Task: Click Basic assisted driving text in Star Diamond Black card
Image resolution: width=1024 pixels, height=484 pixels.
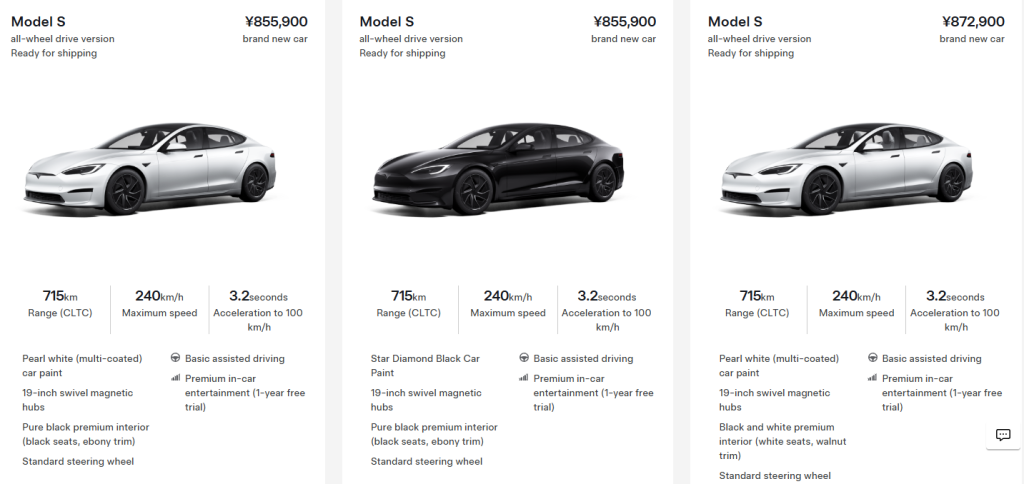Action: pos(583,359)
